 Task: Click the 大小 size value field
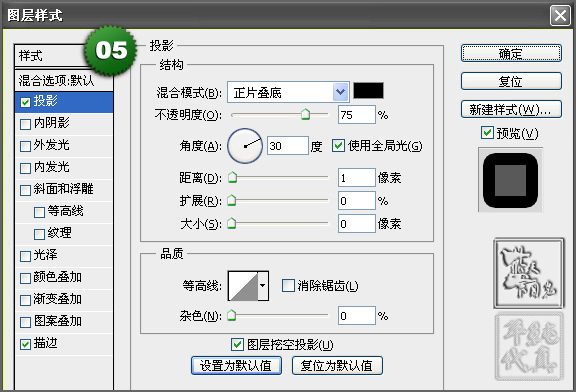click(x=357, y=223)
